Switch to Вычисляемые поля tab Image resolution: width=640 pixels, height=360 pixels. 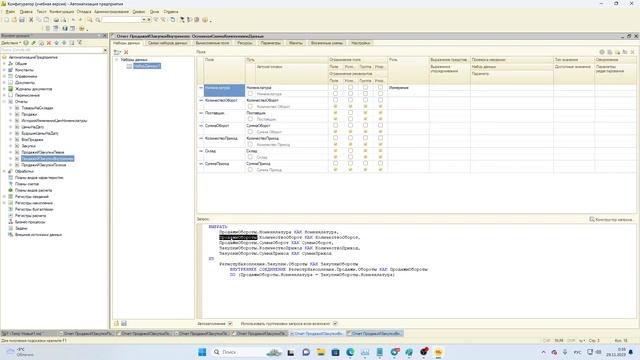(212, 43)
